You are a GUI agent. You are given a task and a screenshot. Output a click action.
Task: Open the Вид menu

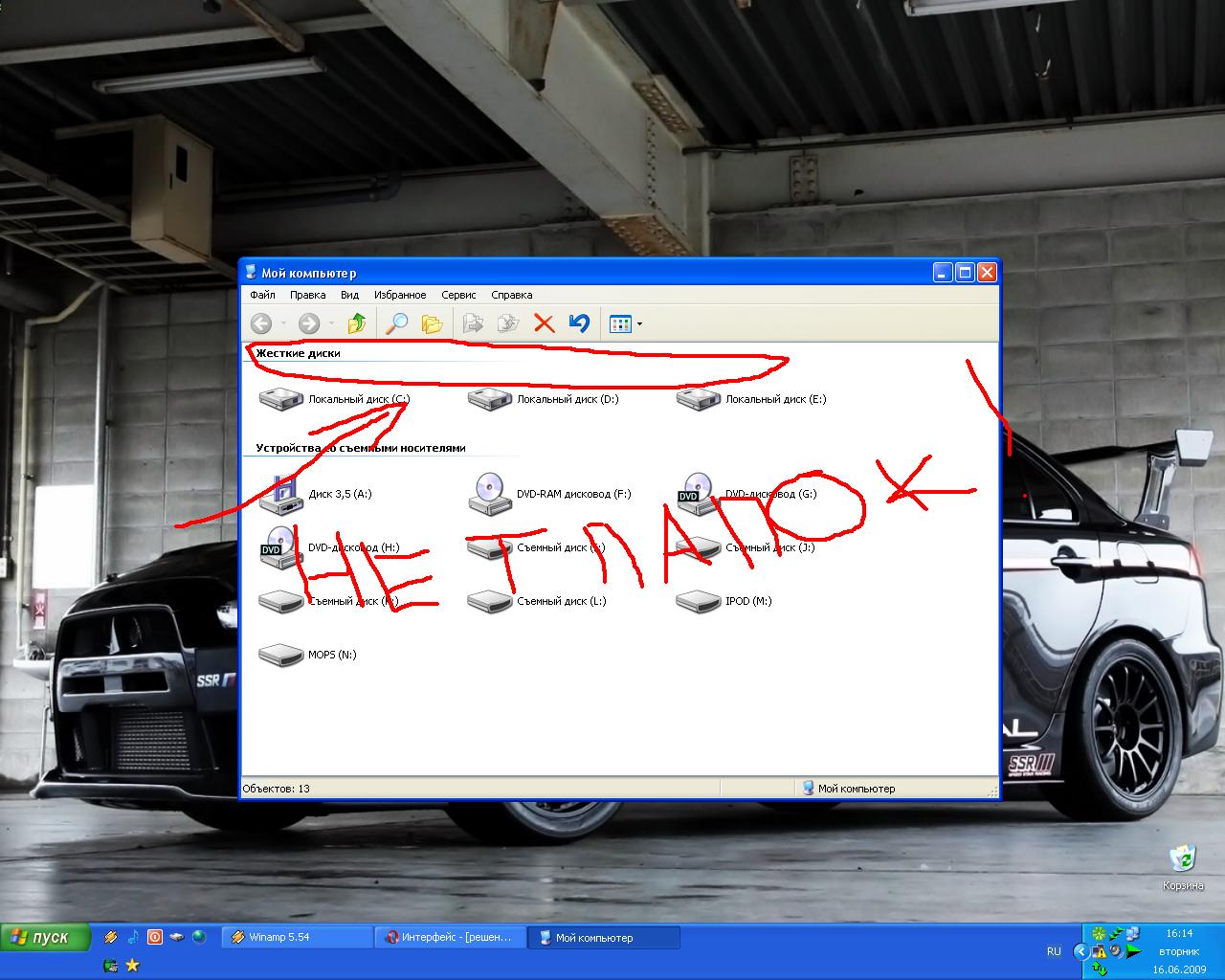point(350,295)
